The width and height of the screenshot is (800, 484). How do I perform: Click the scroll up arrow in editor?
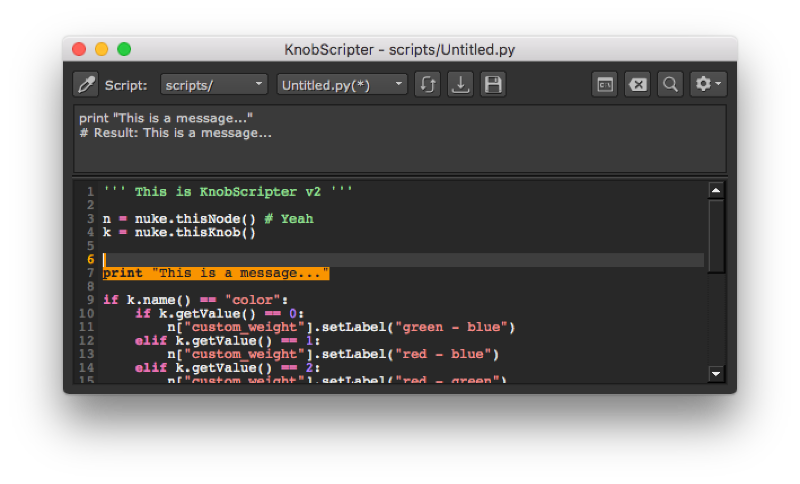coord(716,190)
